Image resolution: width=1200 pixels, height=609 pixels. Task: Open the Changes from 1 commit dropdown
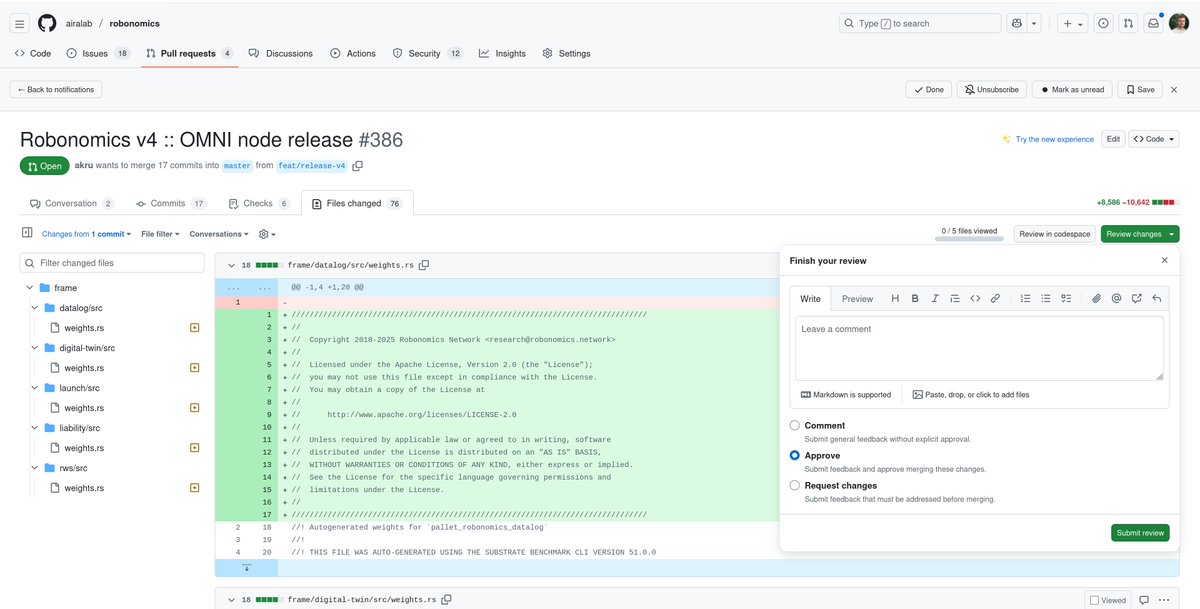pos(87,234)
